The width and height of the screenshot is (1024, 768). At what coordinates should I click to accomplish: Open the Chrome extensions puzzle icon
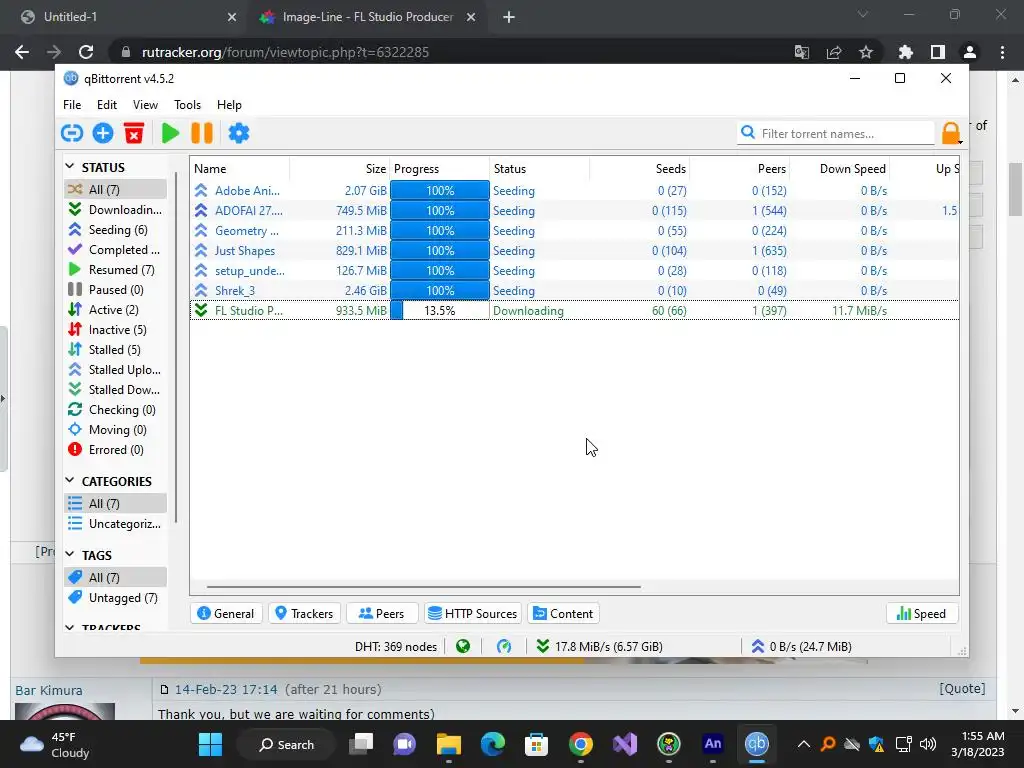pos(905,52)
